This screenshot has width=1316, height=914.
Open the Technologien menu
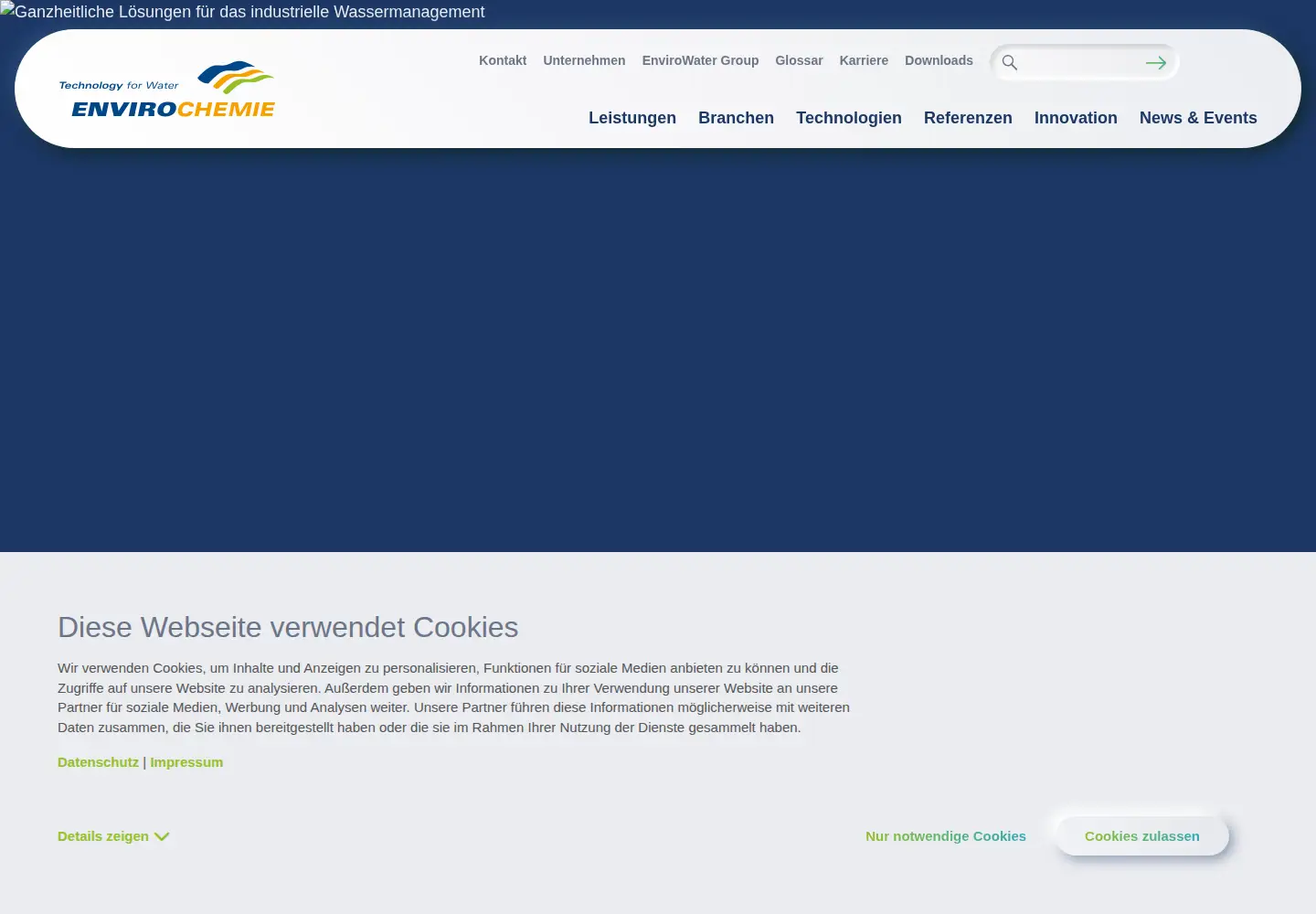(849, 118)
